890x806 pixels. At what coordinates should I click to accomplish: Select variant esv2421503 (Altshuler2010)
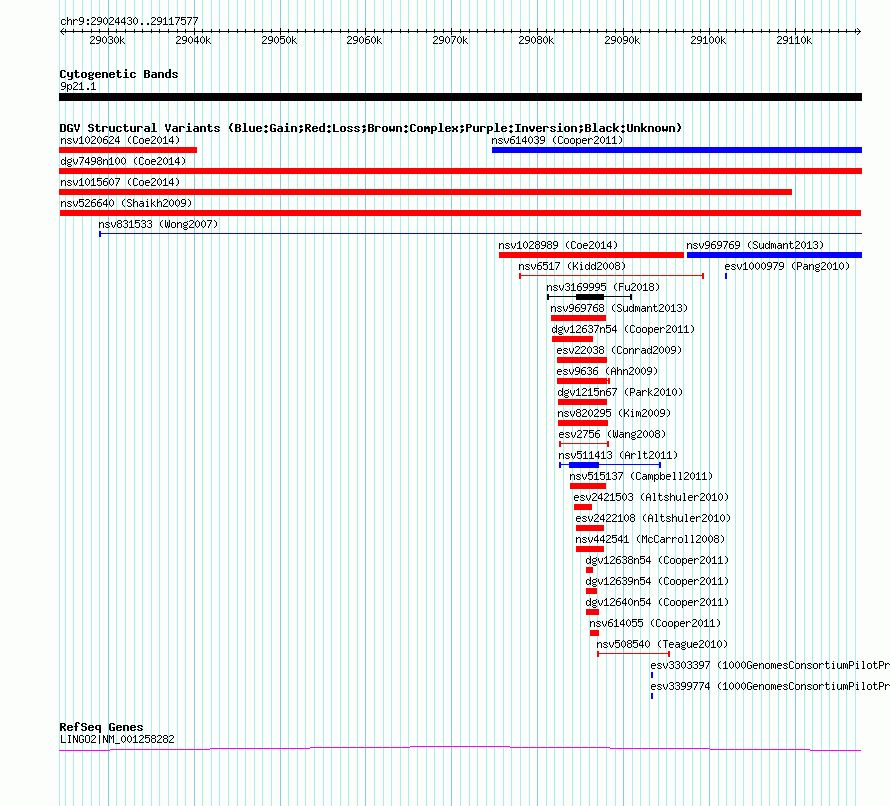(x=651, y=497)
